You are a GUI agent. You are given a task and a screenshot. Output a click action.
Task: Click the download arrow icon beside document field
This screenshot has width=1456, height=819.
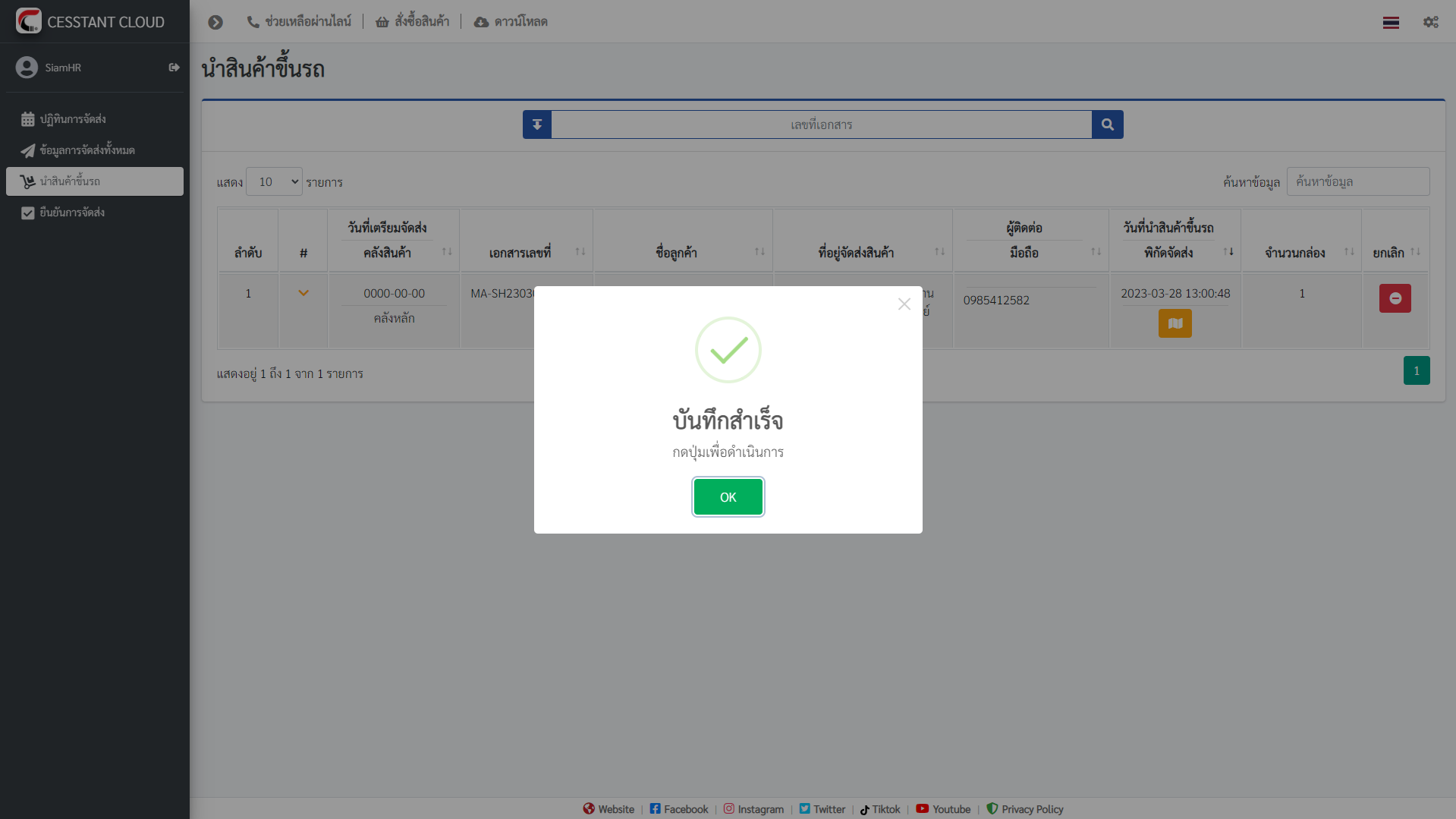(x=537, y=124)
